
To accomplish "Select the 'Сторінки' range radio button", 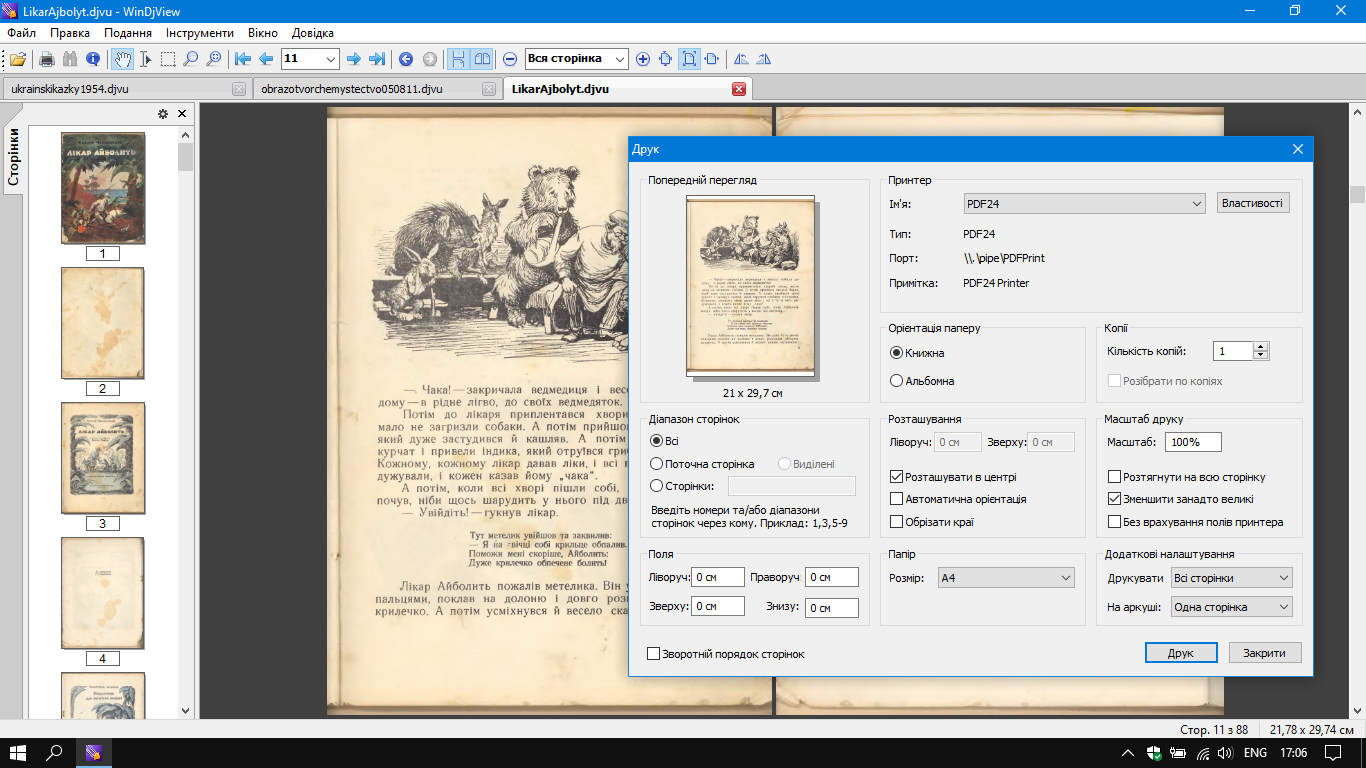I will pos(657,486).
